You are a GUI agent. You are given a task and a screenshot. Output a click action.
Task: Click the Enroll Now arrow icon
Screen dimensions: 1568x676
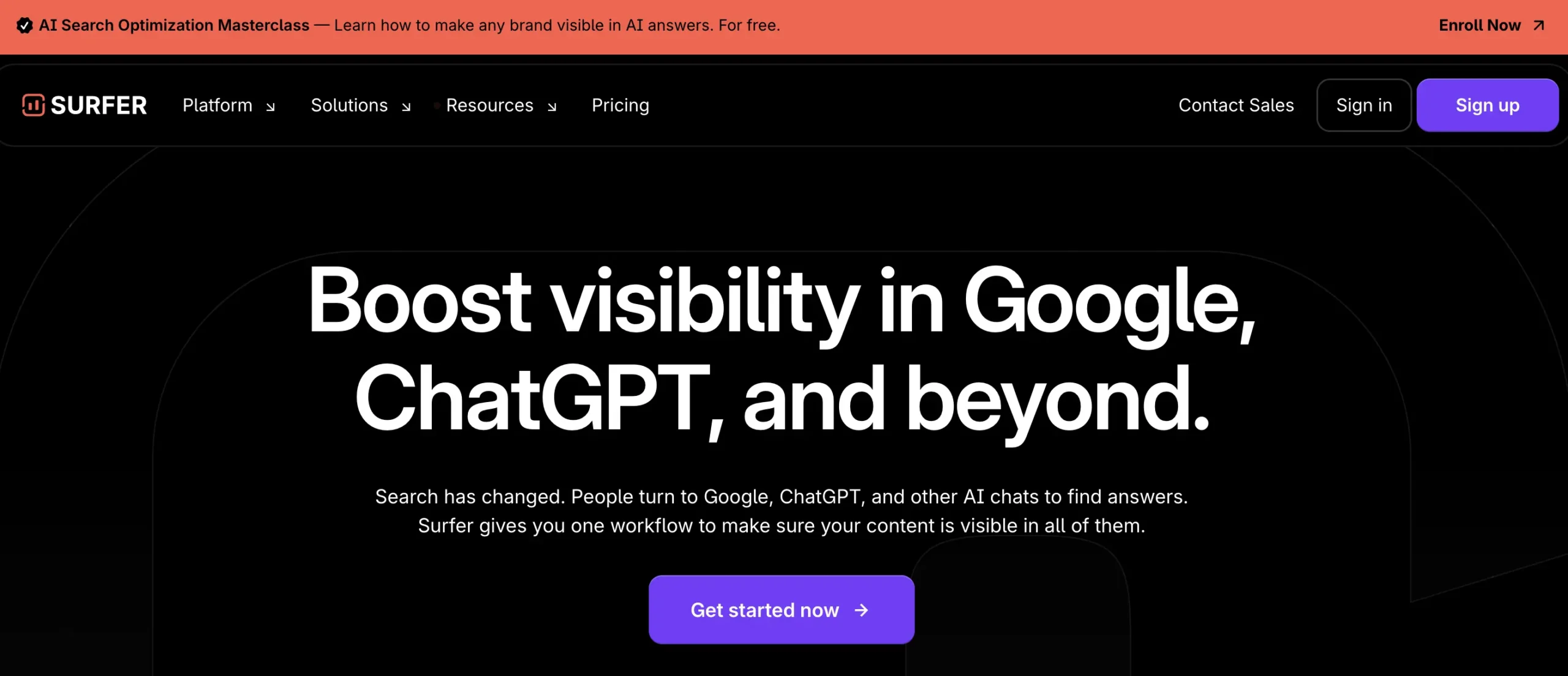click(x=1539, y=25)
